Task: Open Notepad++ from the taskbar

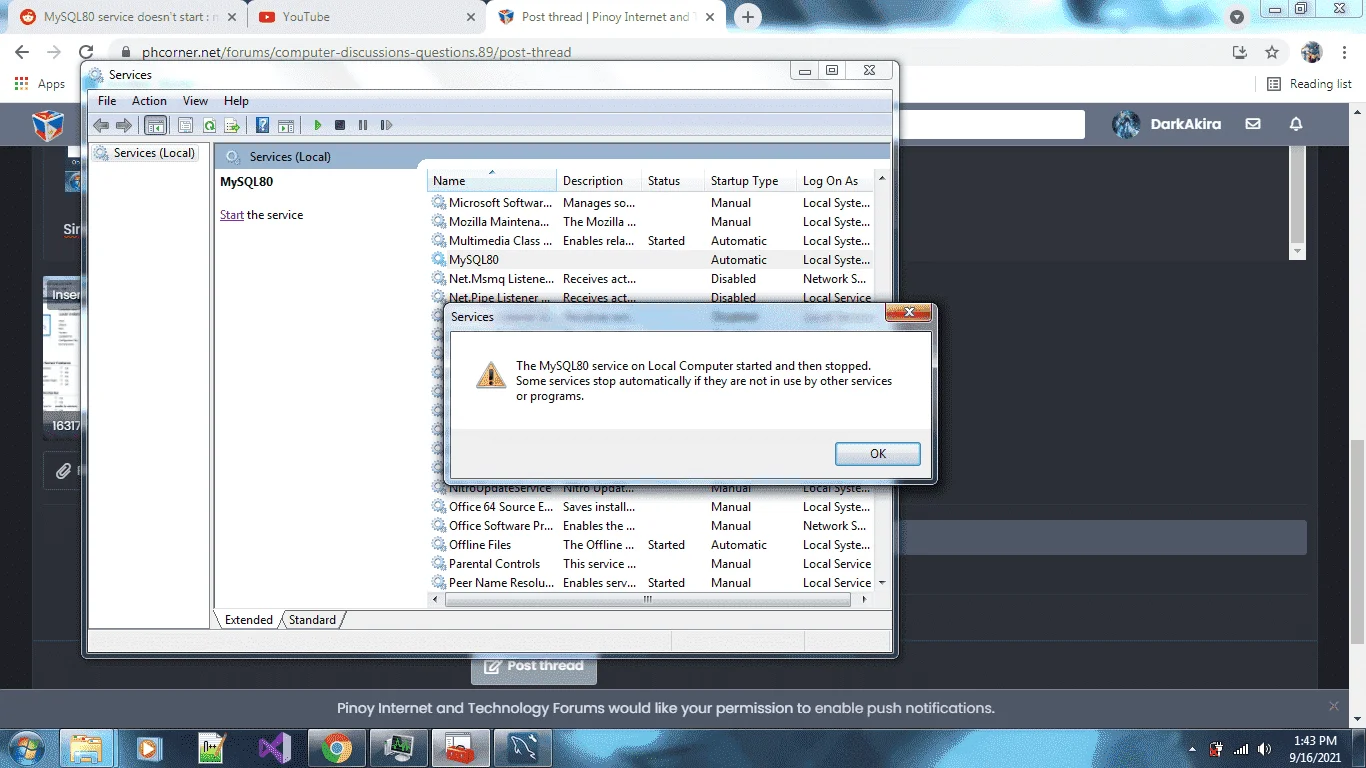Action: tap(212, 748)
